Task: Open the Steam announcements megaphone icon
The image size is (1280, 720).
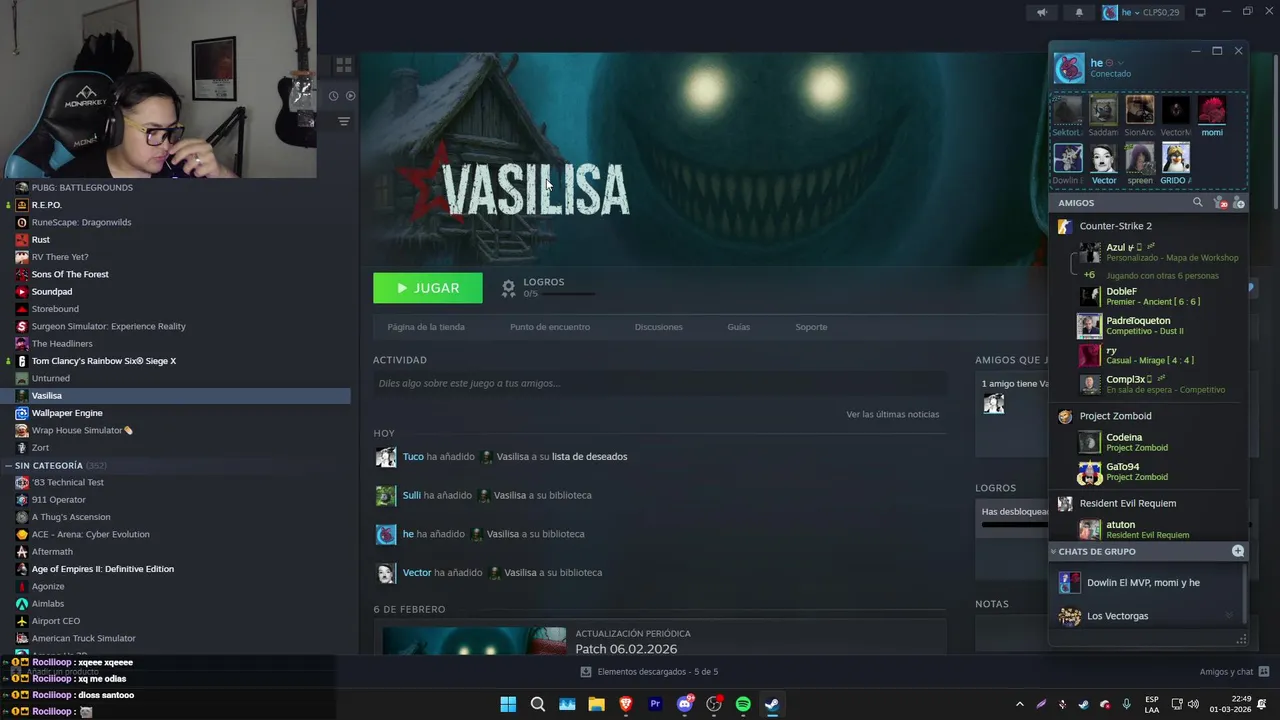Action: point(1042,13)
